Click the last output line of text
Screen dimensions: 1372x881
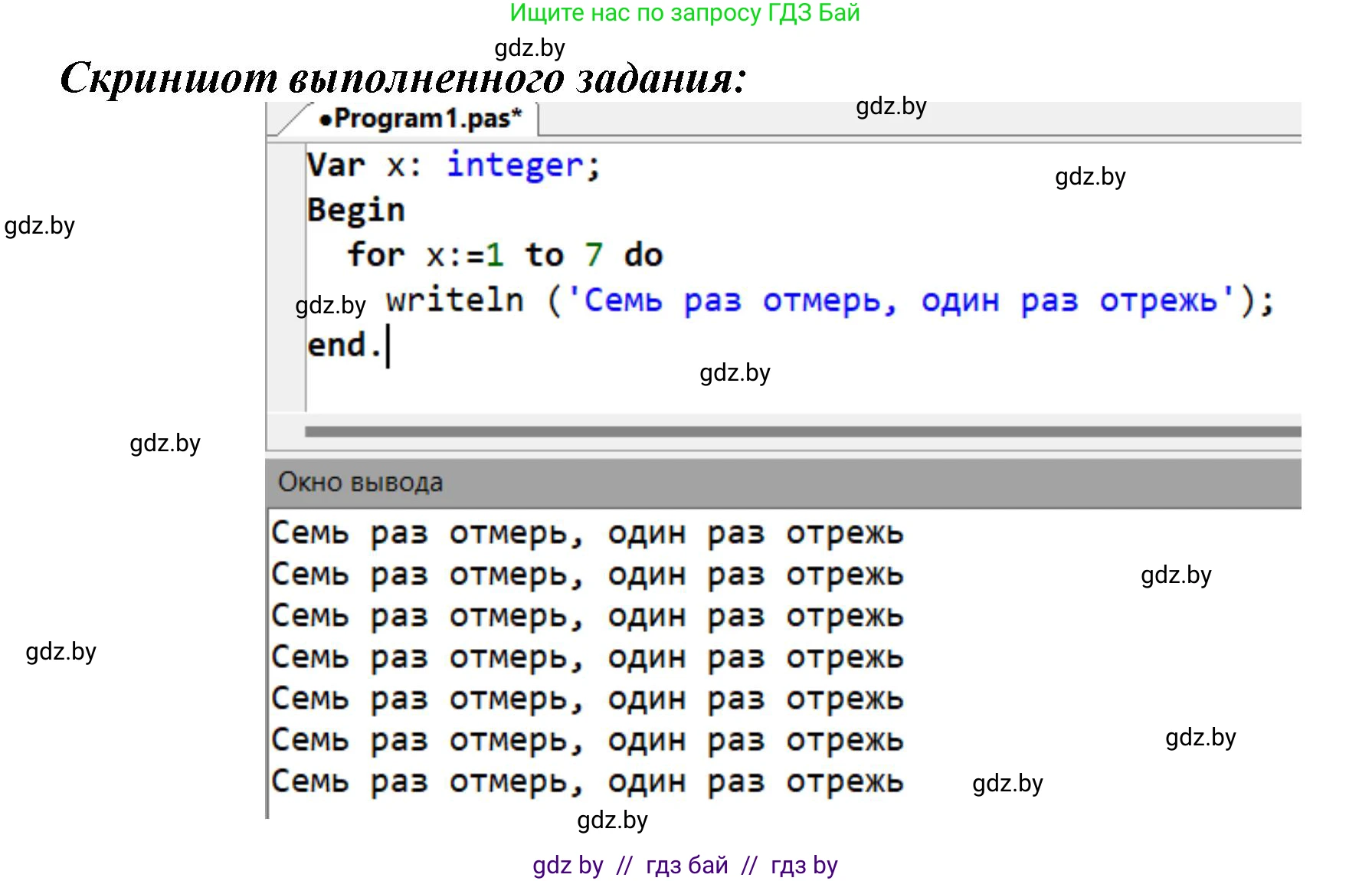tap(587, 781)
